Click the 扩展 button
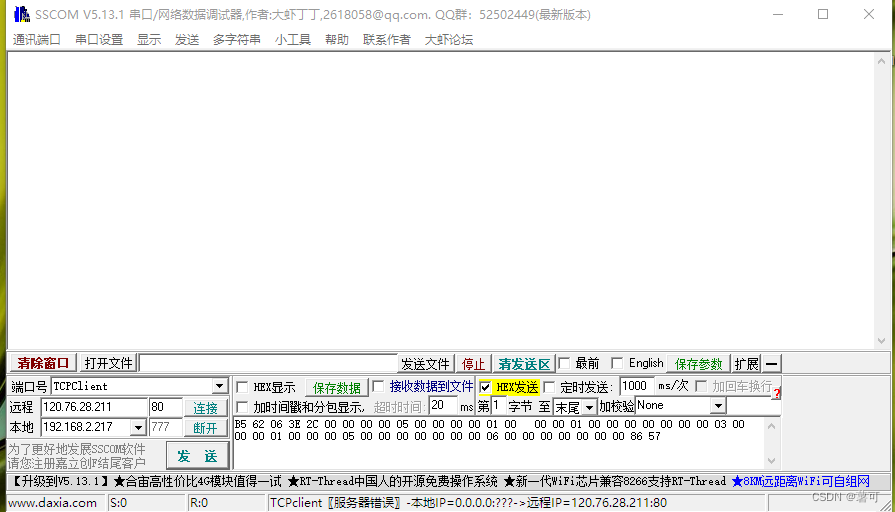Image resolution: width=895 pixels, height=512 pixels. click(x=746, y=364)
